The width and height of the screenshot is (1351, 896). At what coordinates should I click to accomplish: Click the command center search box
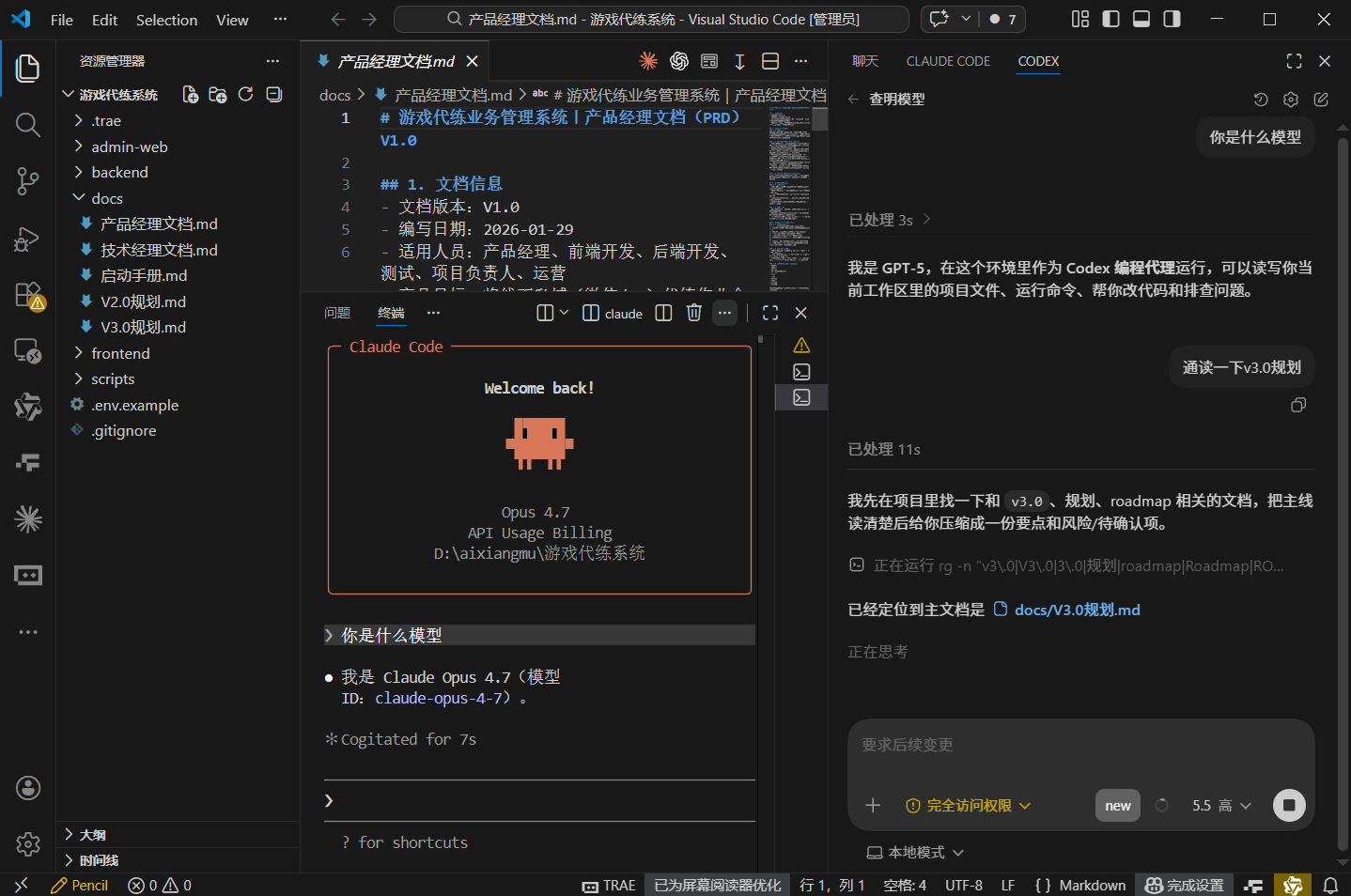(x=651, y=19)
